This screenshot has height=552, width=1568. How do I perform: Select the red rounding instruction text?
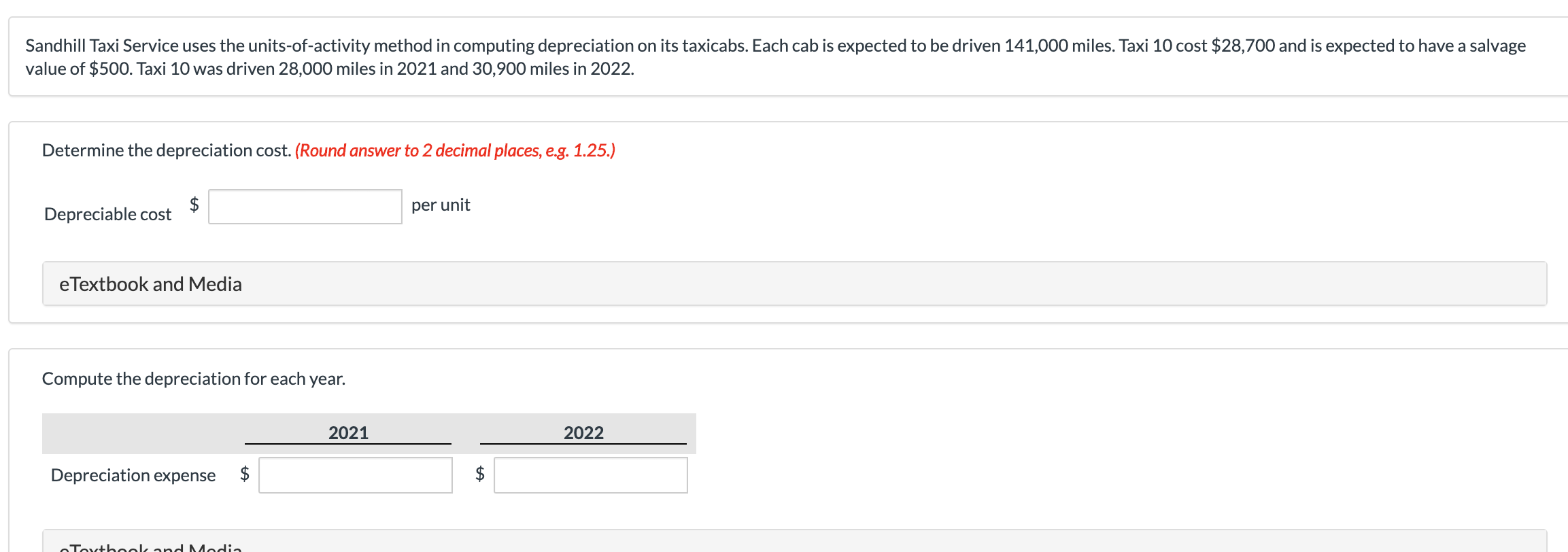454,150
